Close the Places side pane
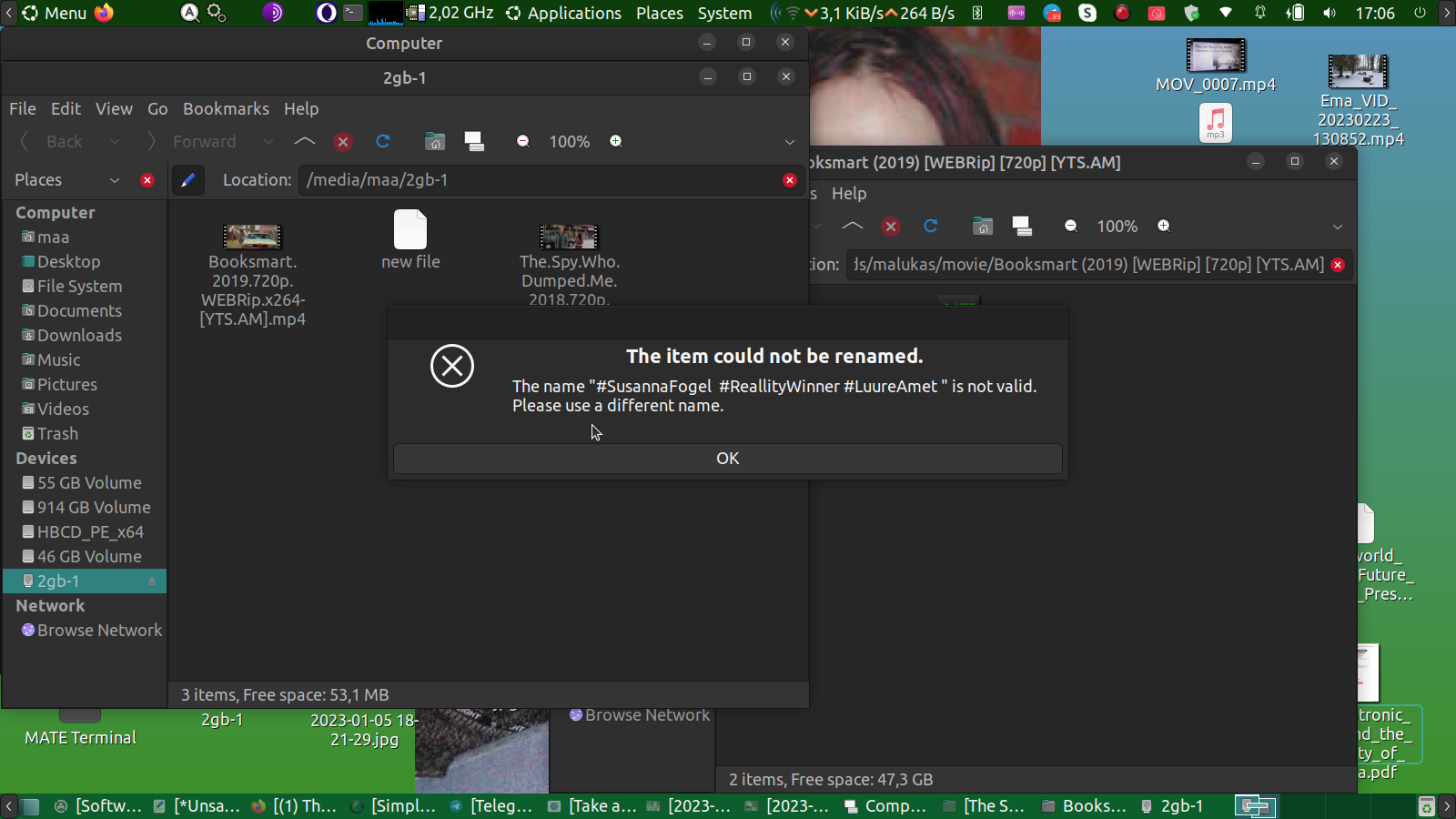This screenshot has height=819, width=1456. [147, 180]
